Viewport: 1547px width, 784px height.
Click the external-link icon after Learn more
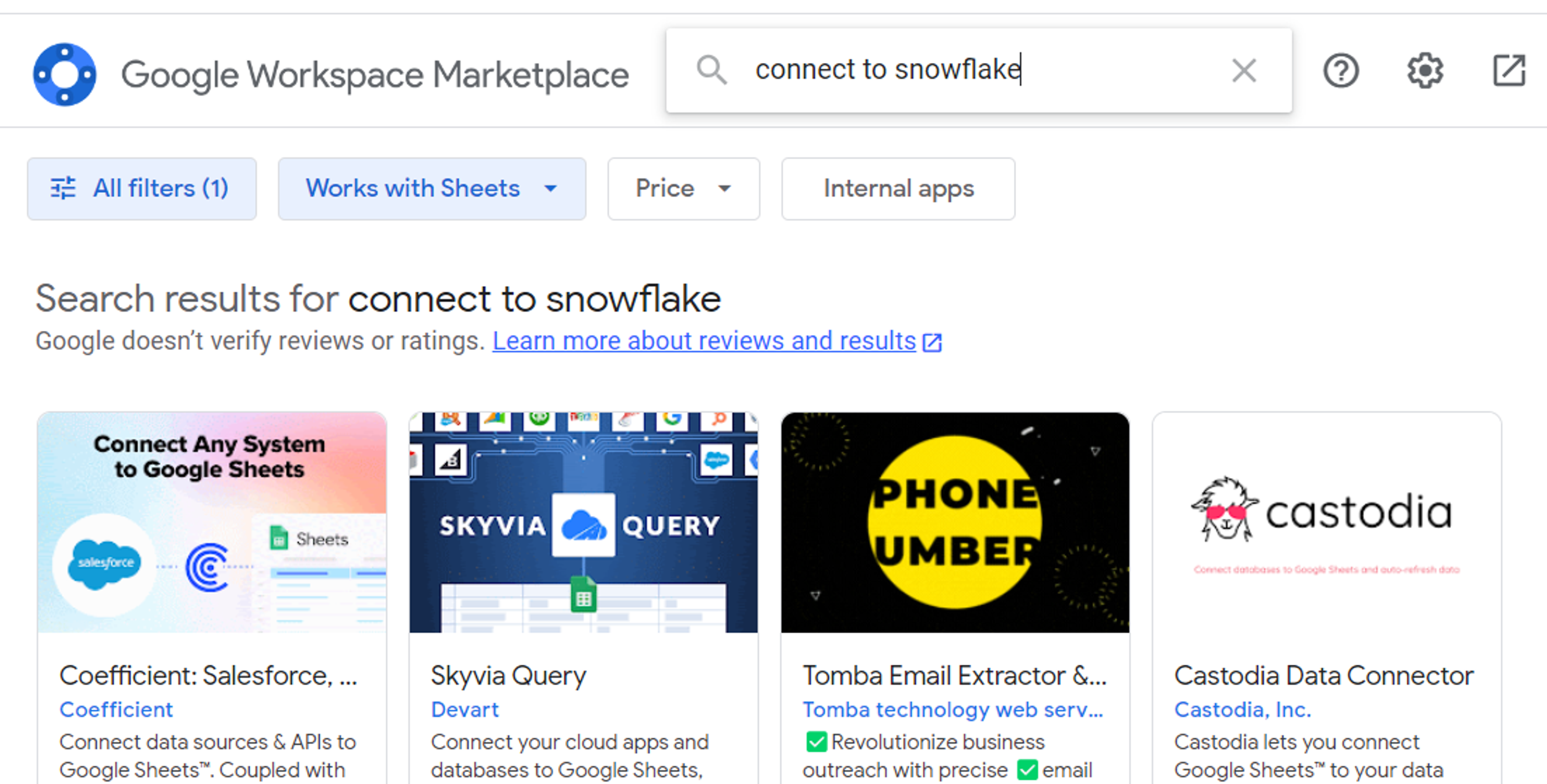[x=932, y=341]
